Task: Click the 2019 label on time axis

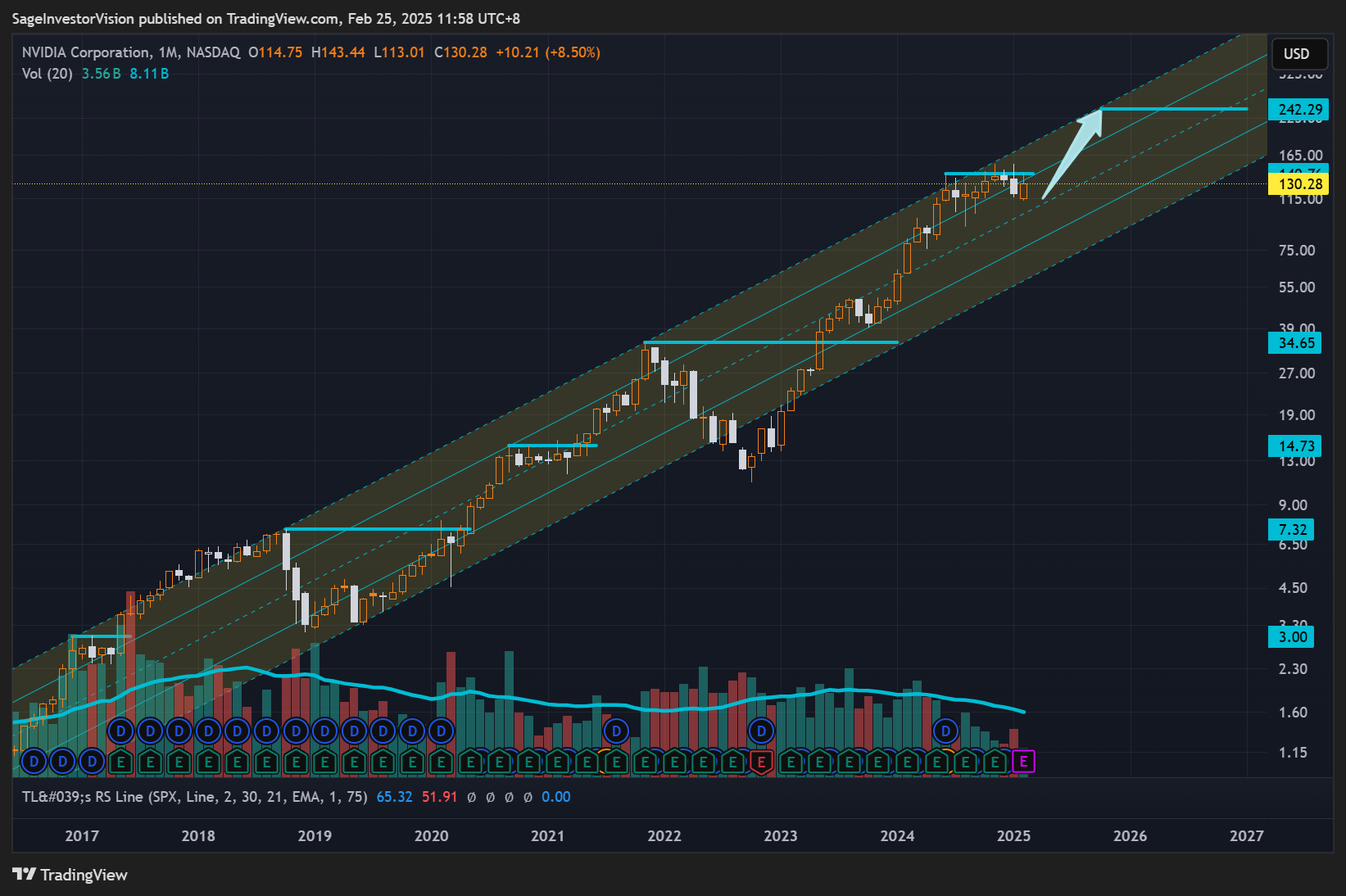Action: [x=315, y=836]
